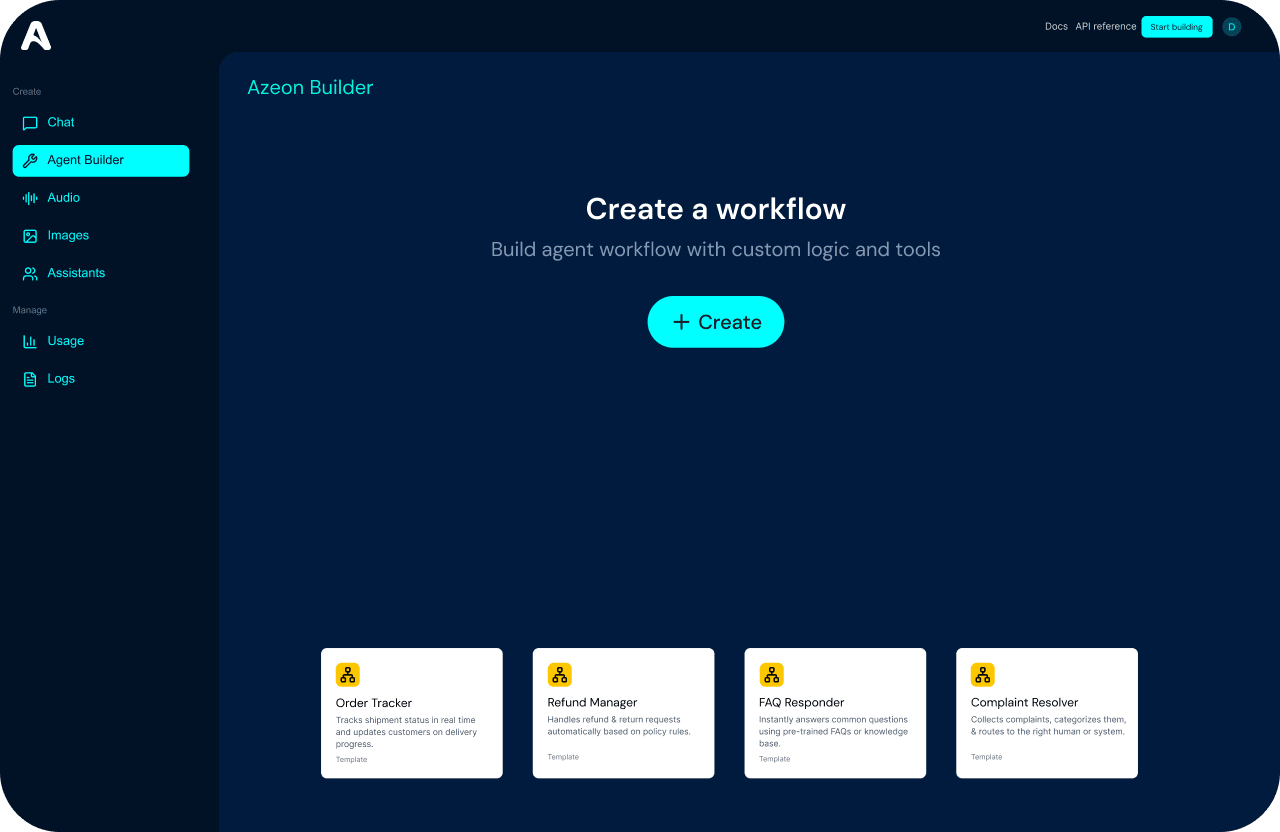The height and width of the screenshot is (832, 1280).
Task: Click the FAQ Responder workflow icon
Action: tap(771, 675)
